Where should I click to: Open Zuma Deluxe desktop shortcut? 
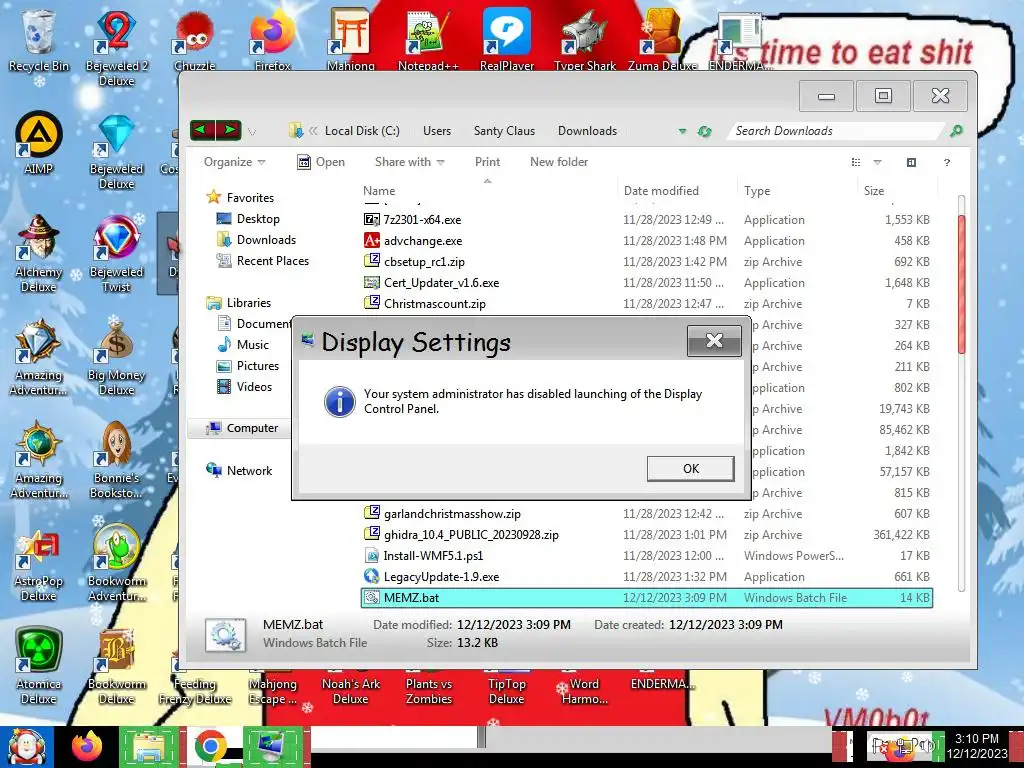662,40
